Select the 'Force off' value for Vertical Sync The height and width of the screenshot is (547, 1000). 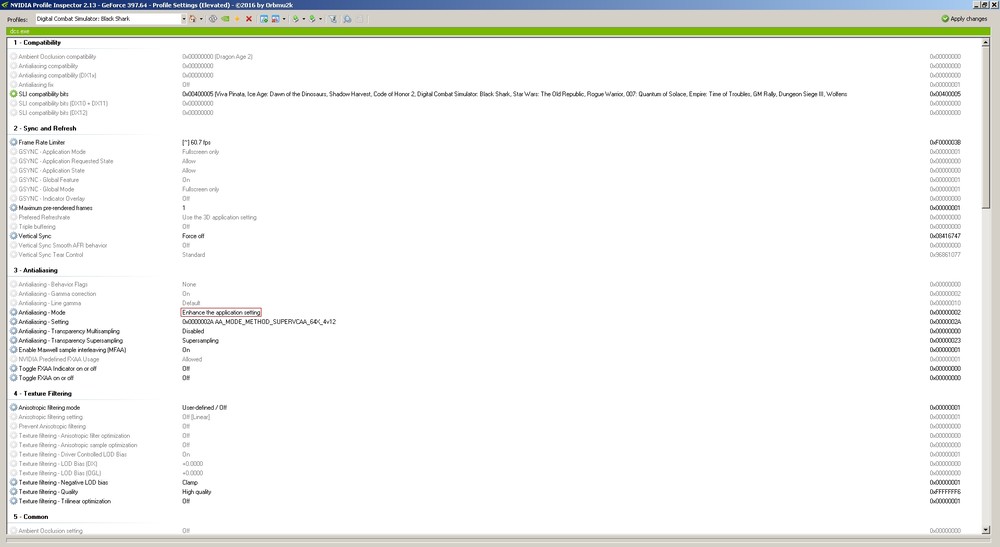193,236
